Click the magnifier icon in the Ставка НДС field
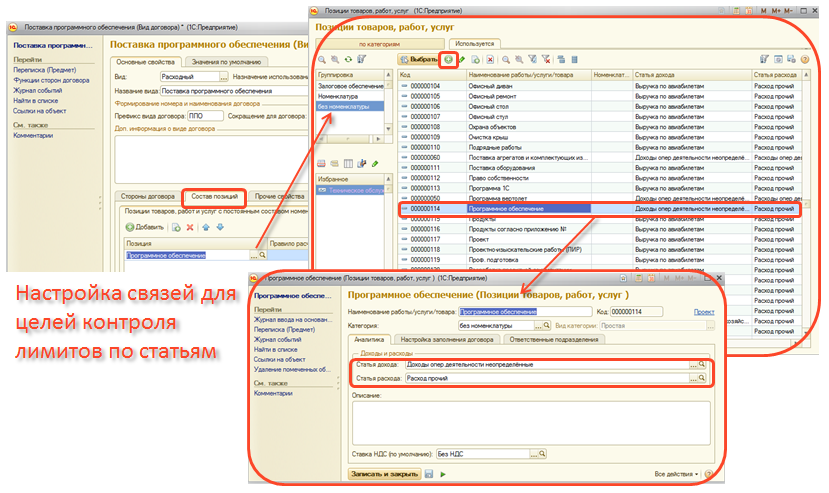This screenshot has height=493, width=829. tap(542, 453)
